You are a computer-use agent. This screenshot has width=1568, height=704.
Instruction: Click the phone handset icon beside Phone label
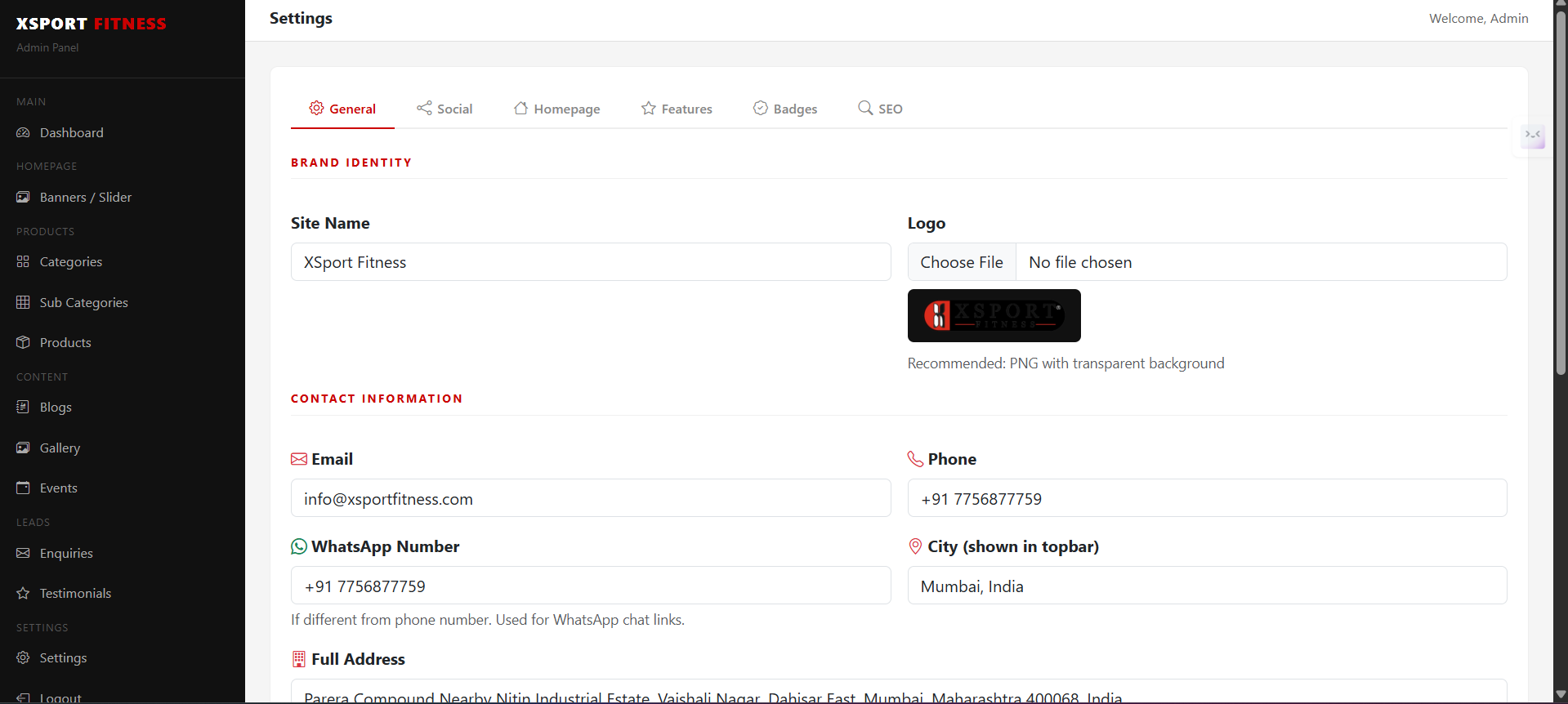915,459
